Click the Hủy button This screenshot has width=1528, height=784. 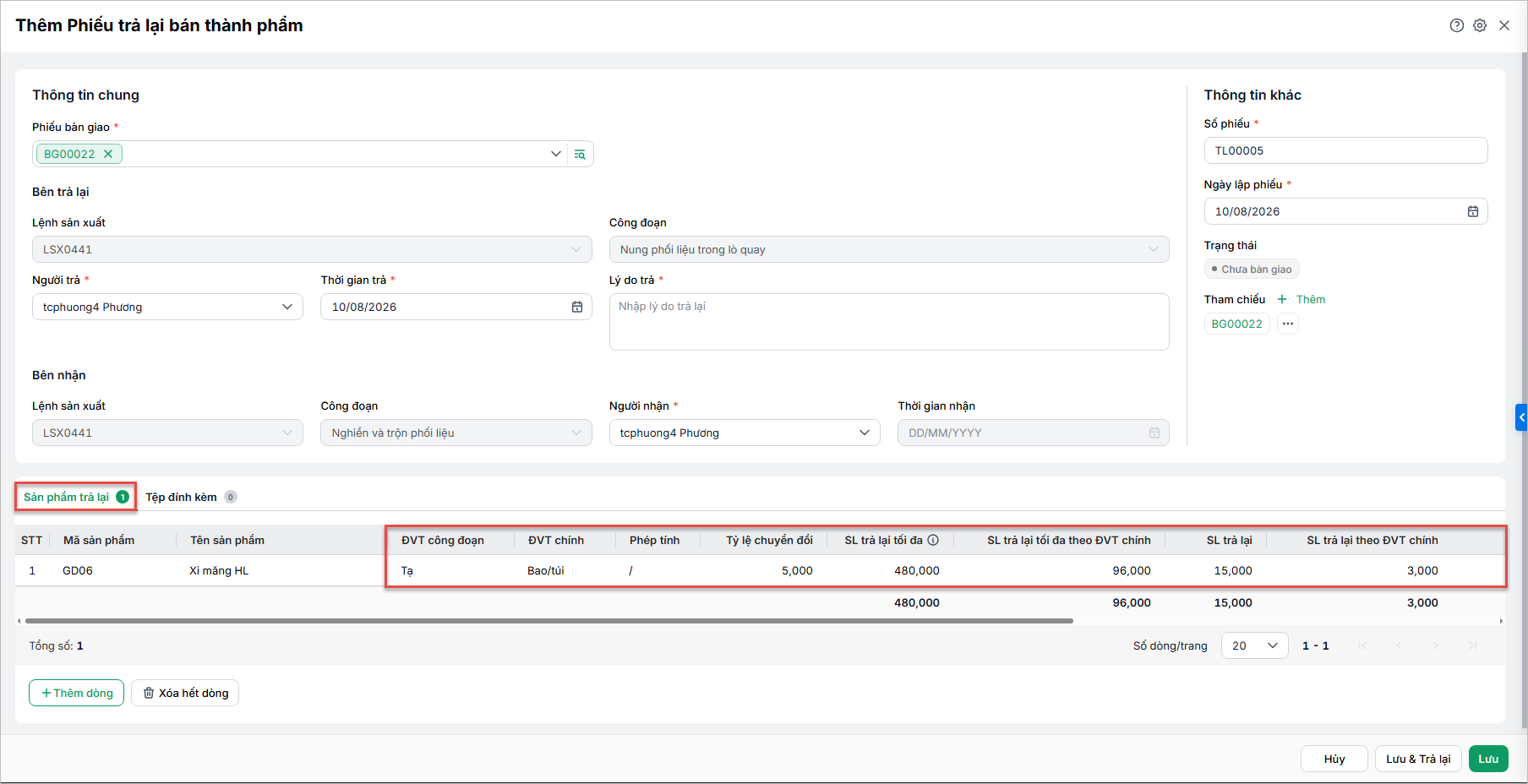click(x=1334, y=759)
